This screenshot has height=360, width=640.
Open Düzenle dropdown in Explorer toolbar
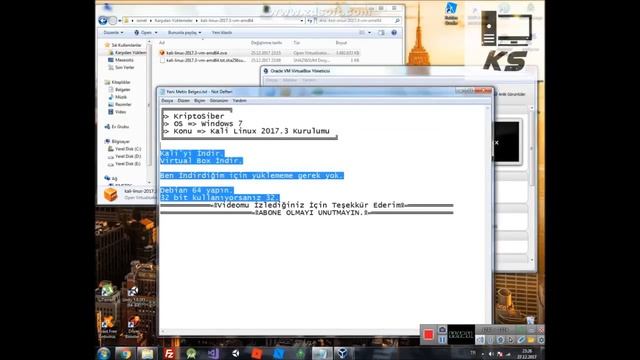[113, 32]
